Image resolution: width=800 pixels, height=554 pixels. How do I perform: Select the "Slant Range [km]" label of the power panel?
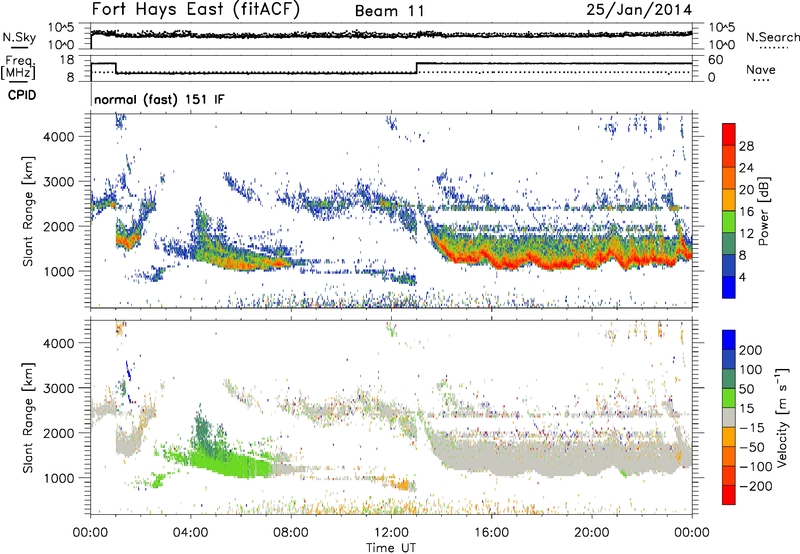(x=28, y=211)
